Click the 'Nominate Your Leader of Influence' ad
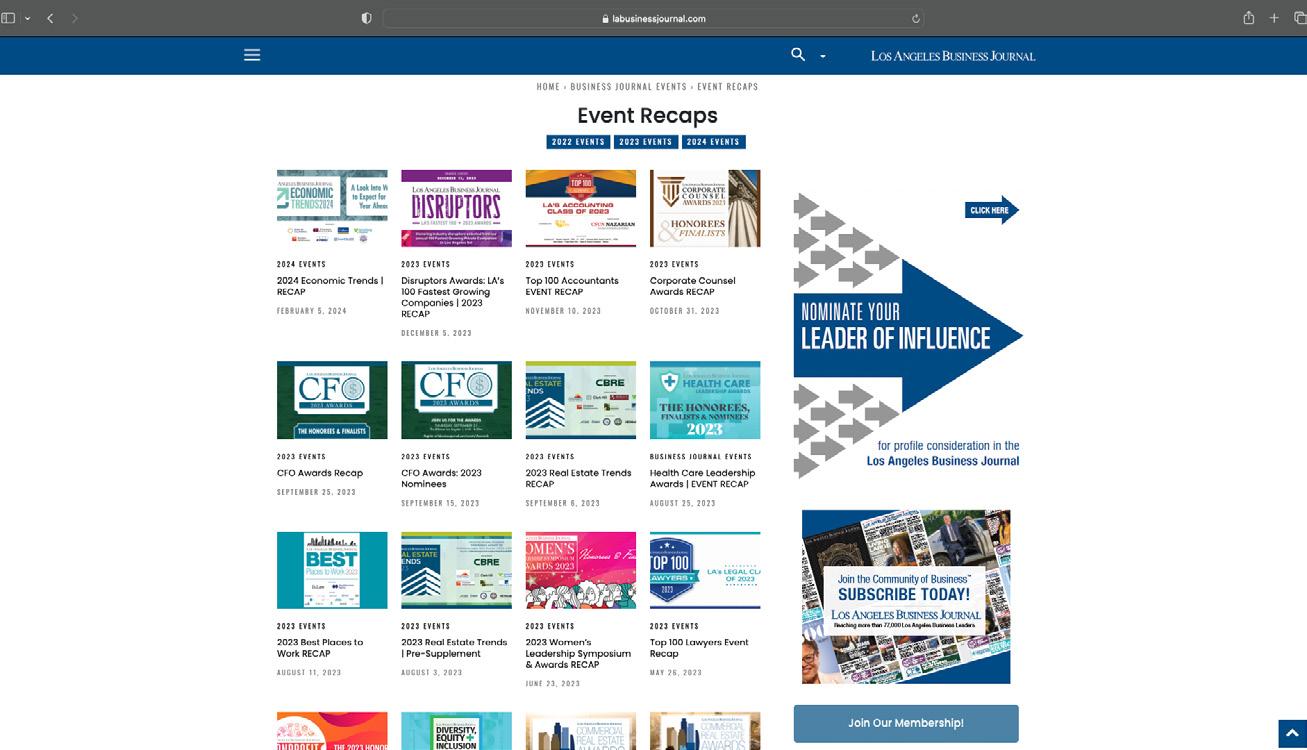The height and width of the screenshot is (750, 1307). pyautogui.click(x=908, y=335)
